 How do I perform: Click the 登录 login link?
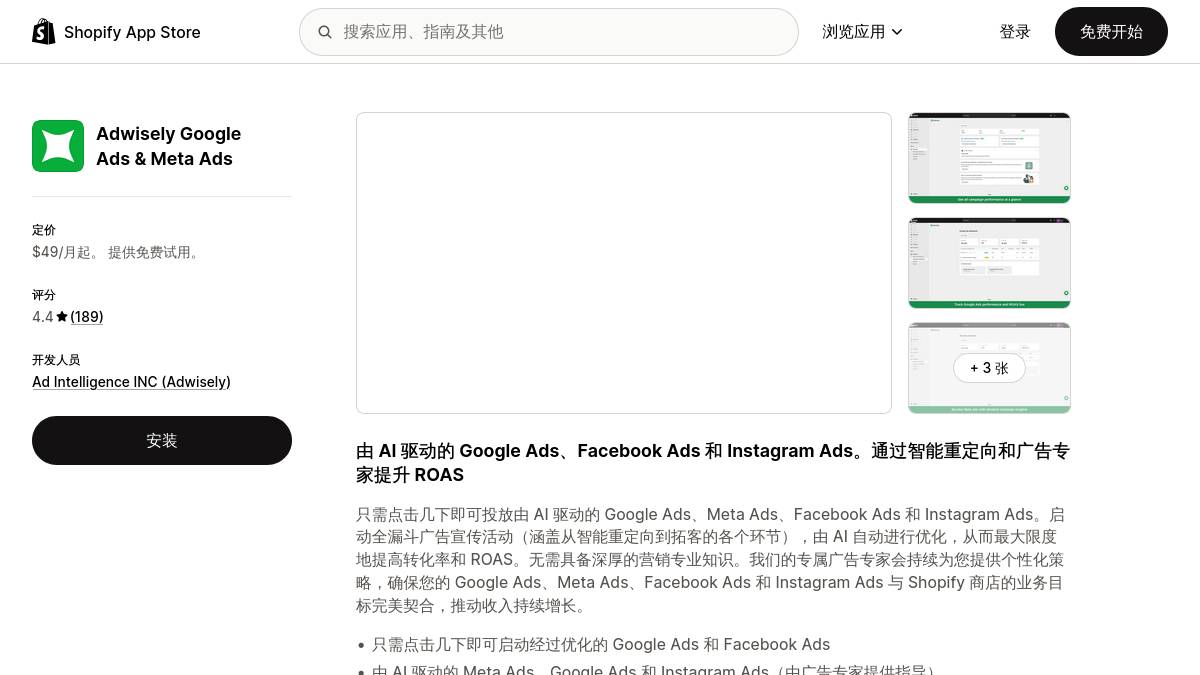pyautogui.click(x=1015, y=32)
